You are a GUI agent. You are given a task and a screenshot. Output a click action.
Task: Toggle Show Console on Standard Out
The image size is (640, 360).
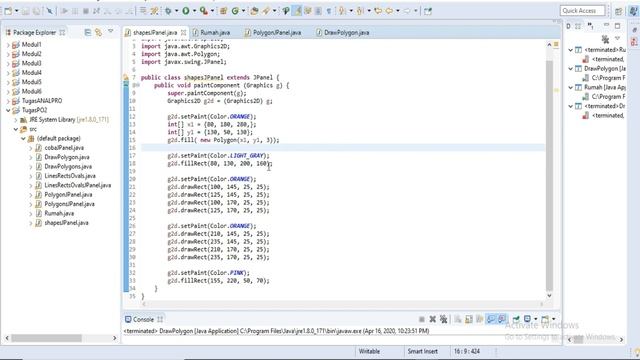tap(491, 319)
